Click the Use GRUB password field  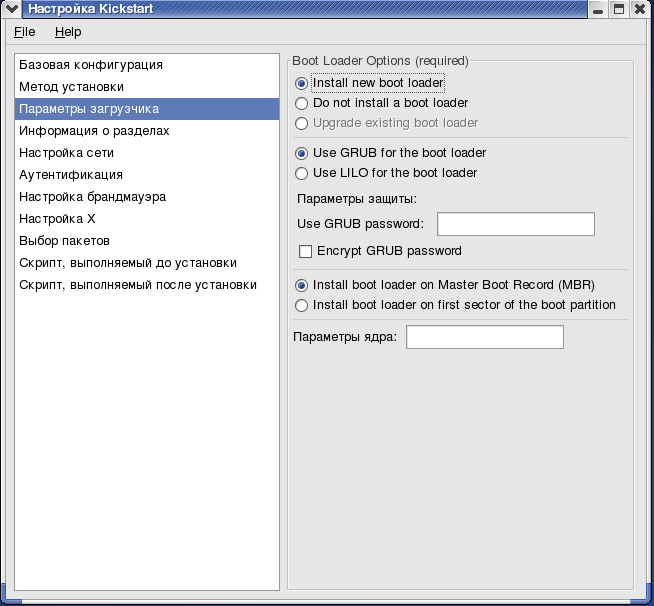tap(516, 224)
